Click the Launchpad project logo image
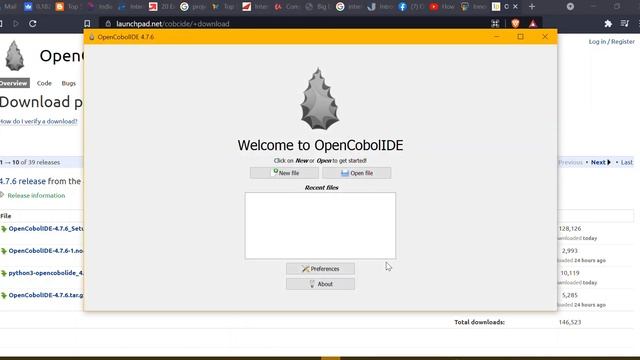 [15, 56]
